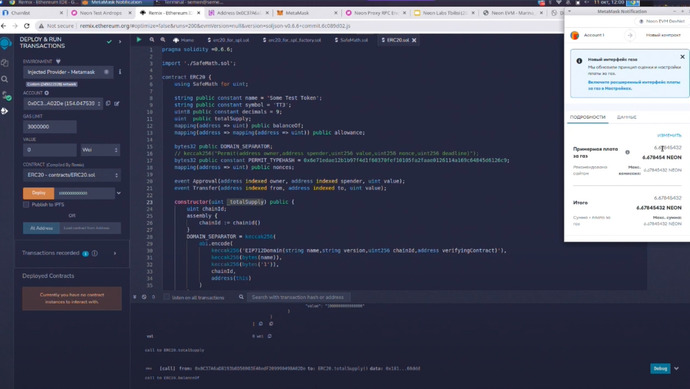Click the terminal collapse arrows icon
Image resolution: width=690 pixels, height=389 pixels.
click(x=135, y=297)
